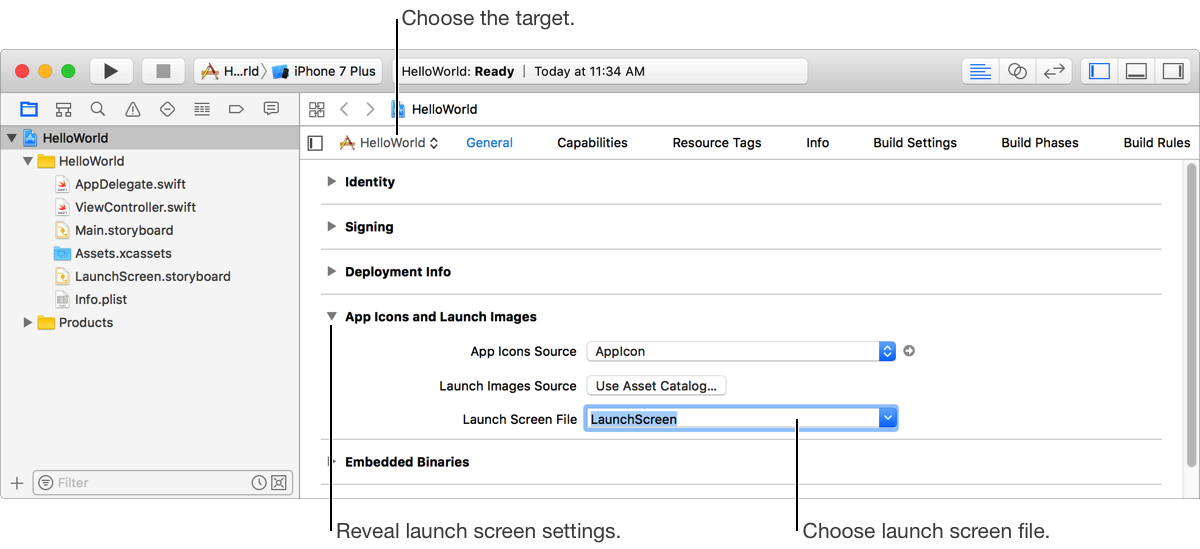Open the App Icons Source dropdown
1200x549 pixels.
click(x=886, y=351)
